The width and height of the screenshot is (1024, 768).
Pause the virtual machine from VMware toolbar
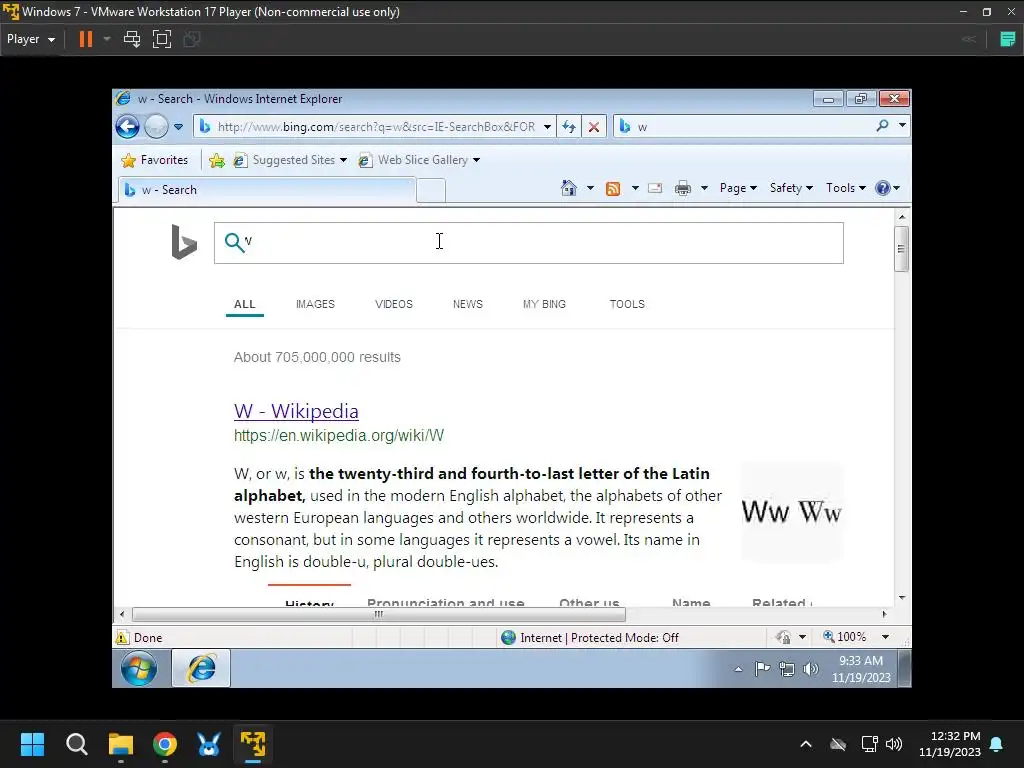tap(86, 39)
